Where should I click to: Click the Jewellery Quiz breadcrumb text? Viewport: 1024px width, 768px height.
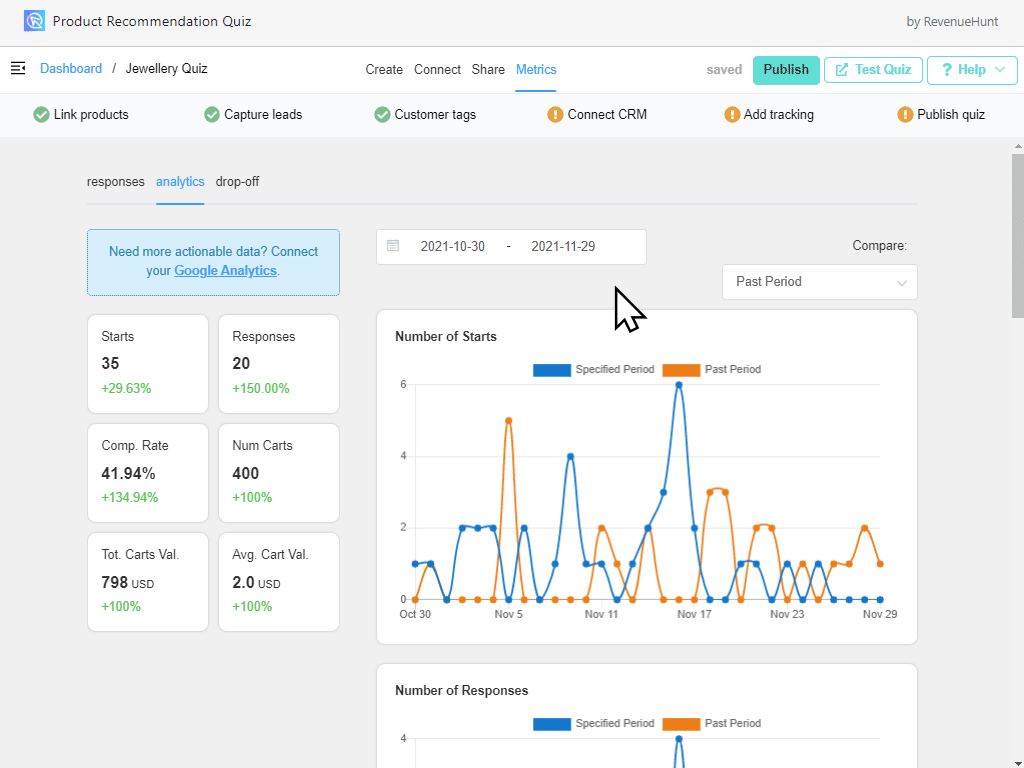pos(167,69)
